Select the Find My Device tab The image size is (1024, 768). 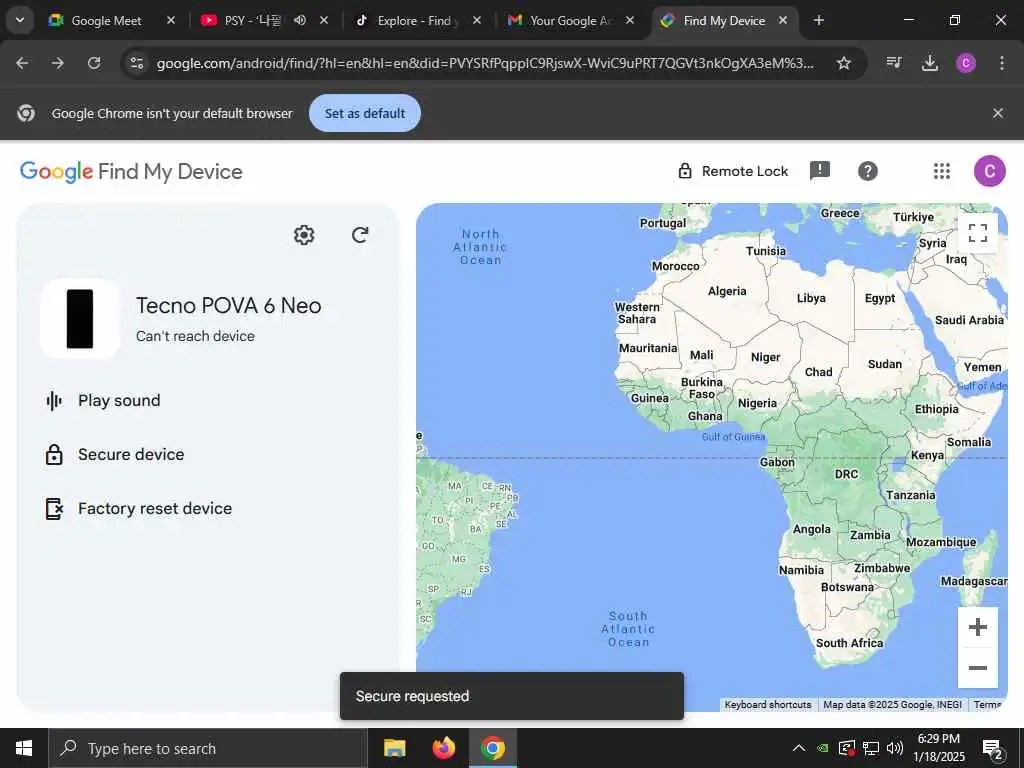[724, 21]
